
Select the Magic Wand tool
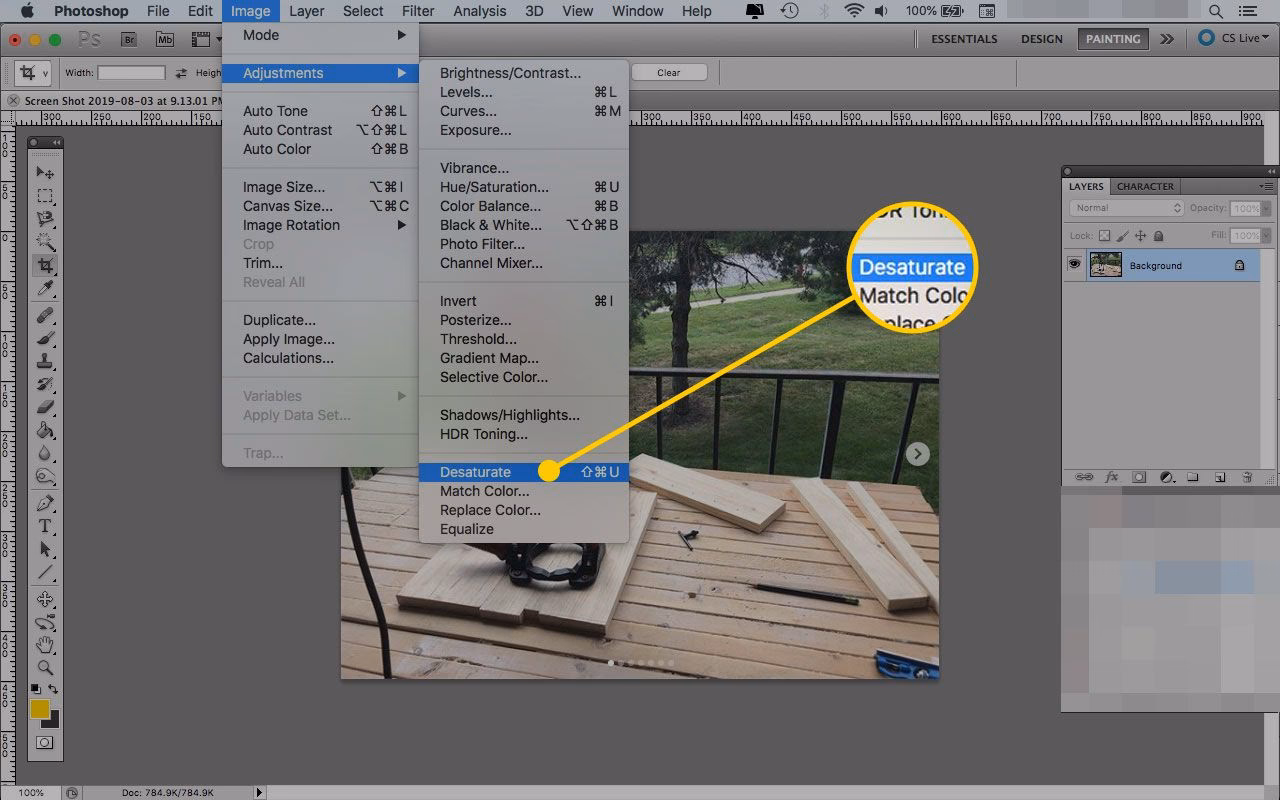coord(46,241)
